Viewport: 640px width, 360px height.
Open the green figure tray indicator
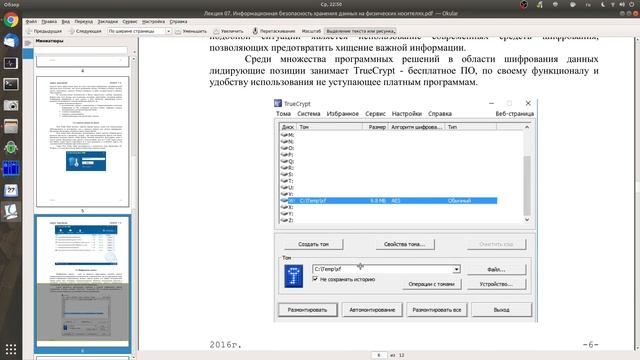click(540, 4)
